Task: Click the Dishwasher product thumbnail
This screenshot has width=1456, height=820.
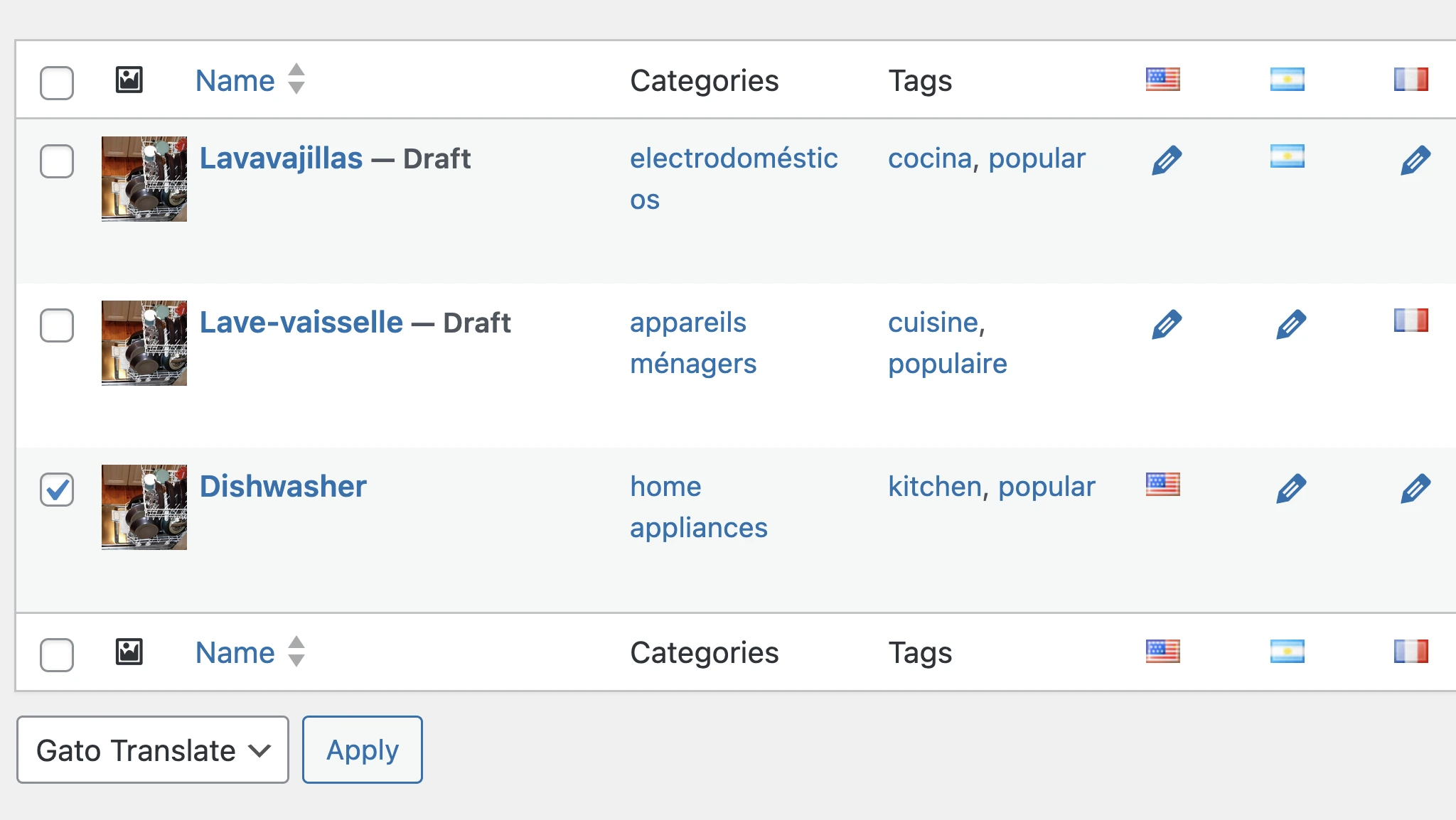Action: click(x=144, y=506)
